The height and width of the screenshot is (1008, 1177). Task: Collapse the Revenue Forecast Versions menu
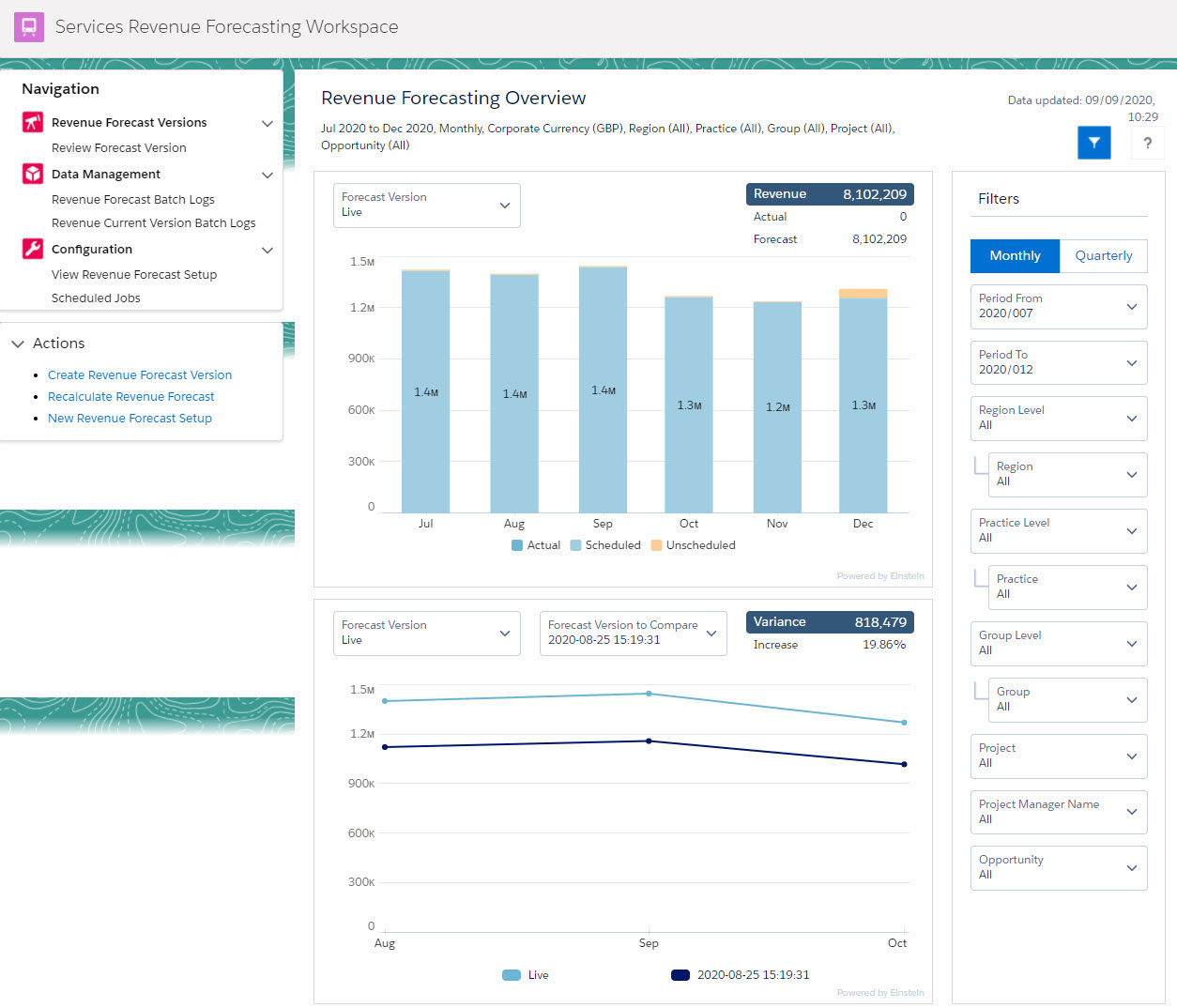(267, 124)
